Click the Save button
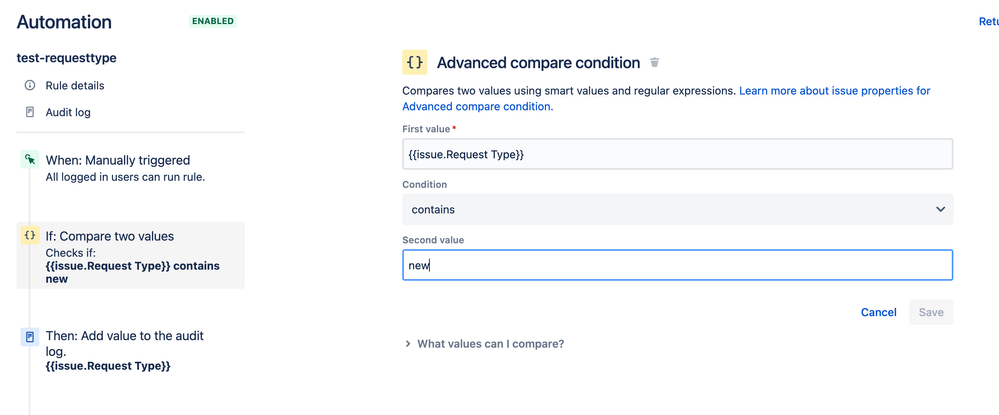 point(931,312)
